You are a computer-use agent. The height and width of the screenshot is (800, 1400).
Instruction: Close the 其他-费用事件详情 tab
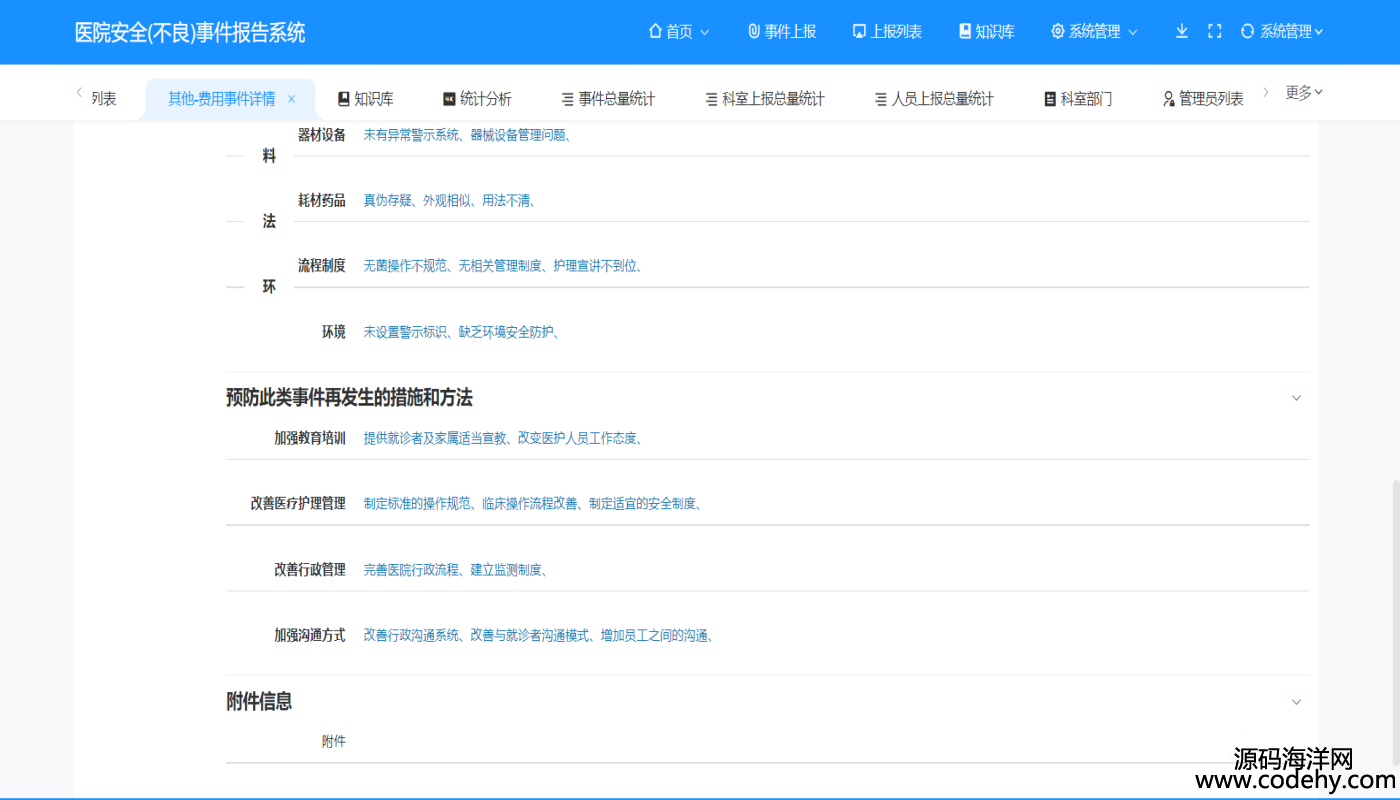tap(292, 99)
